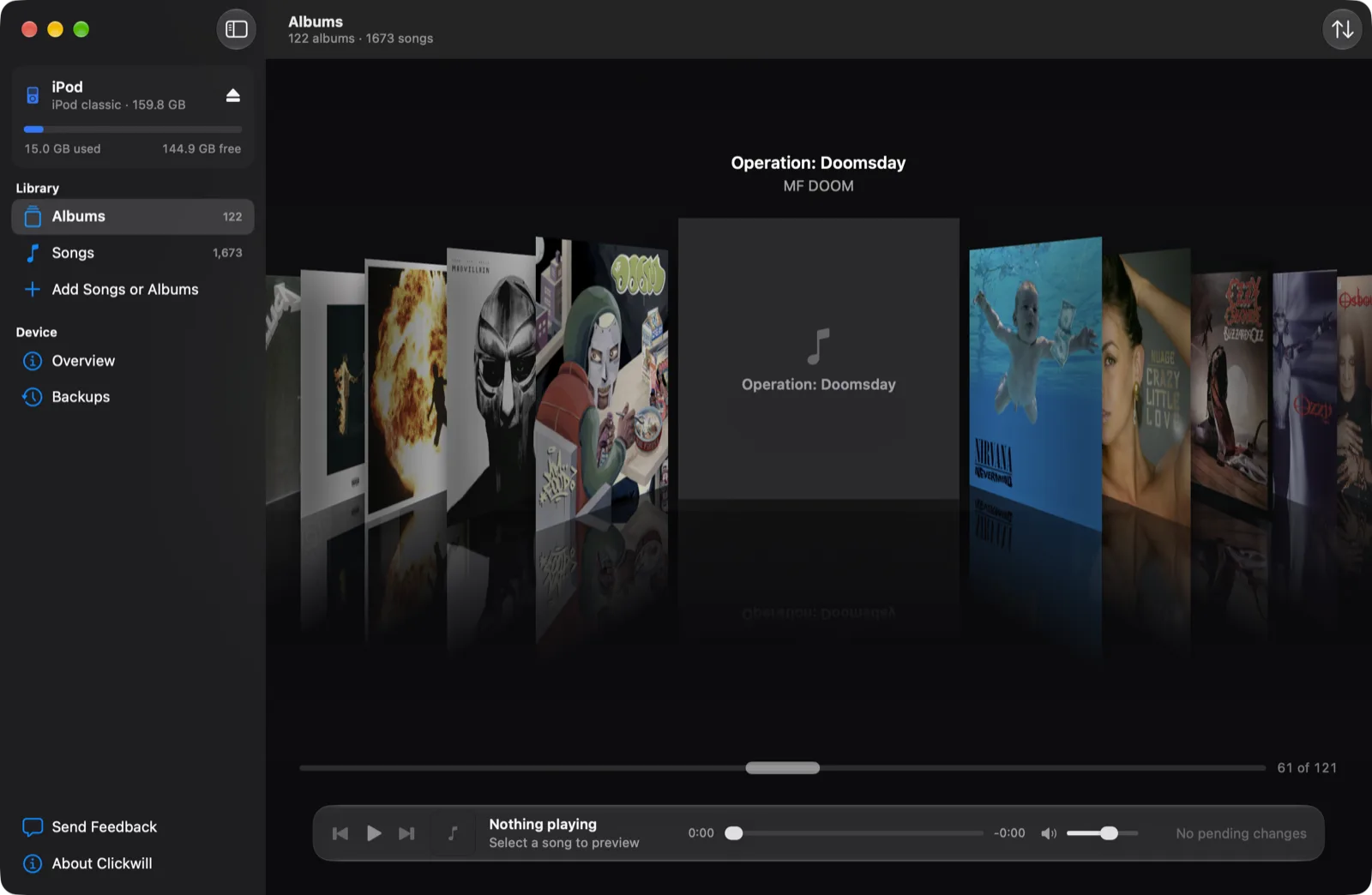
Task: Click the playback progress slider
Action: 854,833
